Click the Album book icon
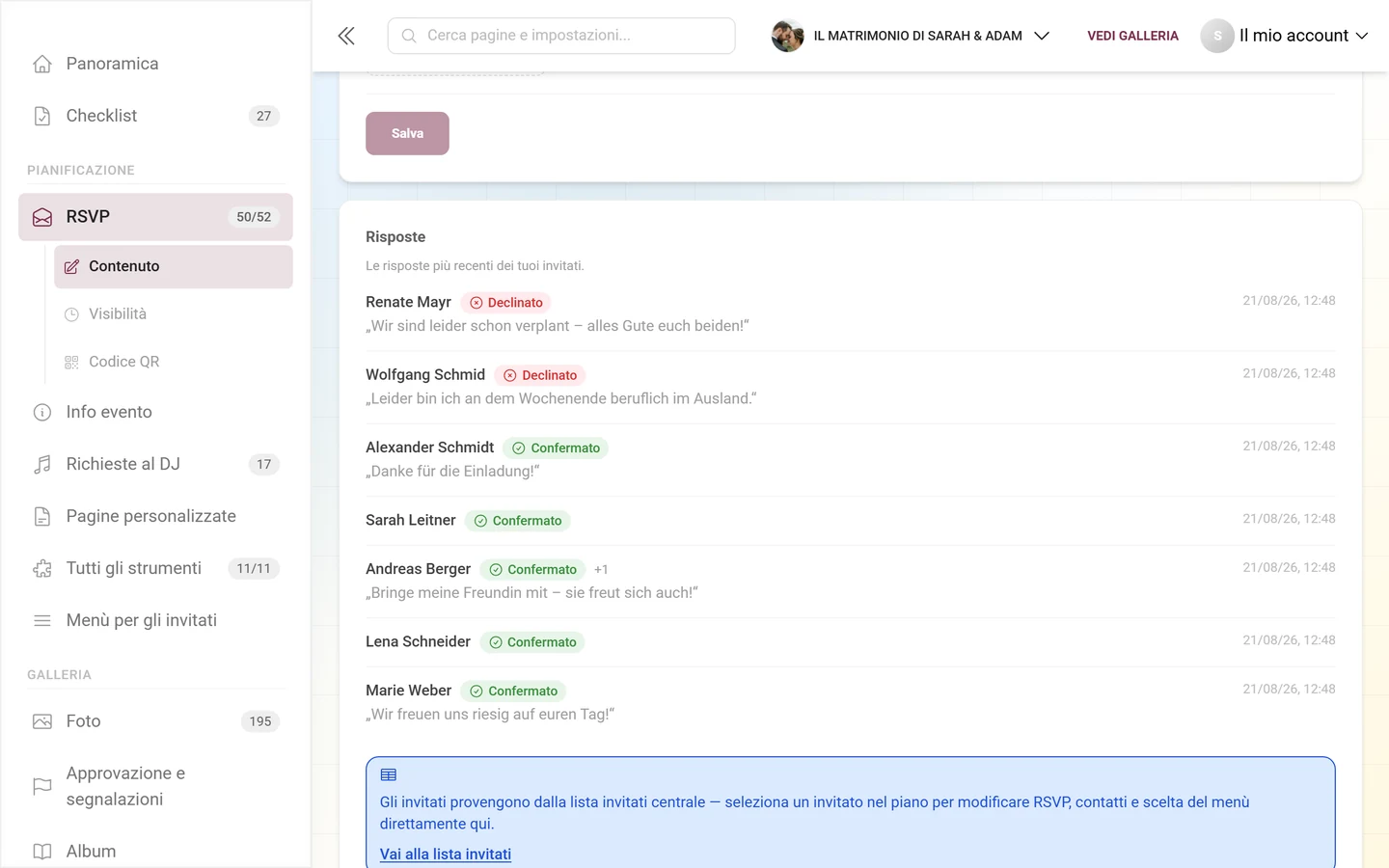 pyautogui.click(x=42, y=852)
